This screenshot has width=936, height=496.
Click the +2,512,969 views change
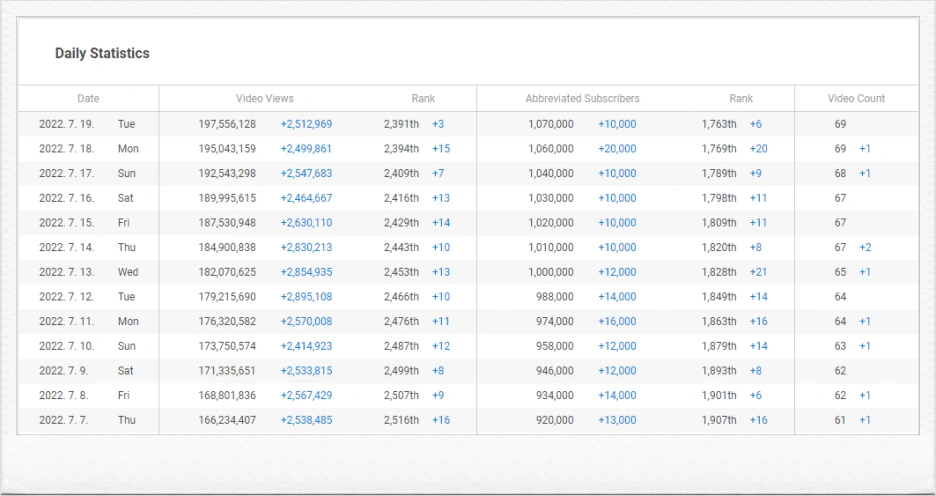point(306,124)
